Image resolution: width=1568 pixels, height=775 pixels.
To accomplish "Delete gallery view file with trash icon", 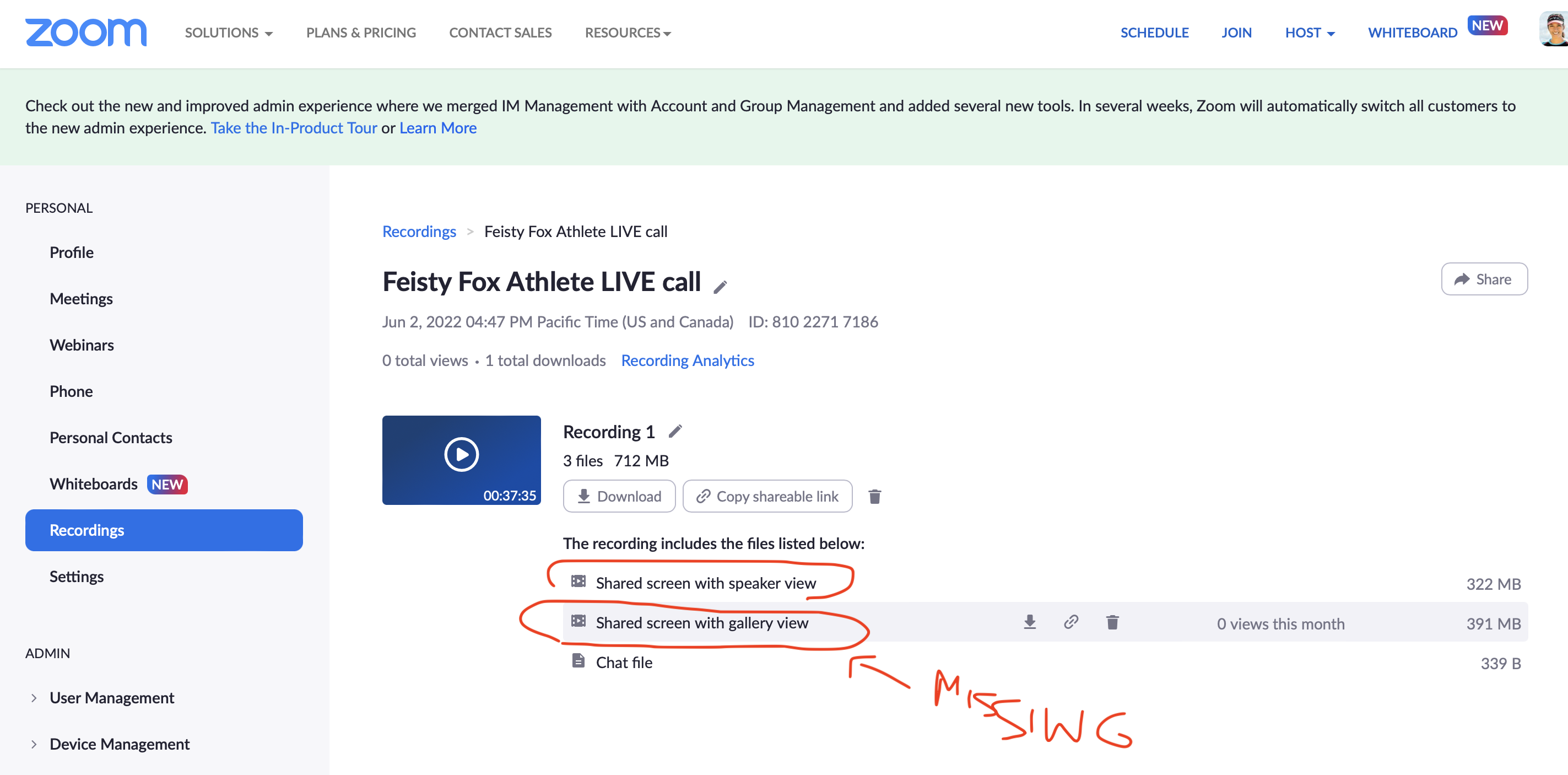I will click(x=1112, y=622).
